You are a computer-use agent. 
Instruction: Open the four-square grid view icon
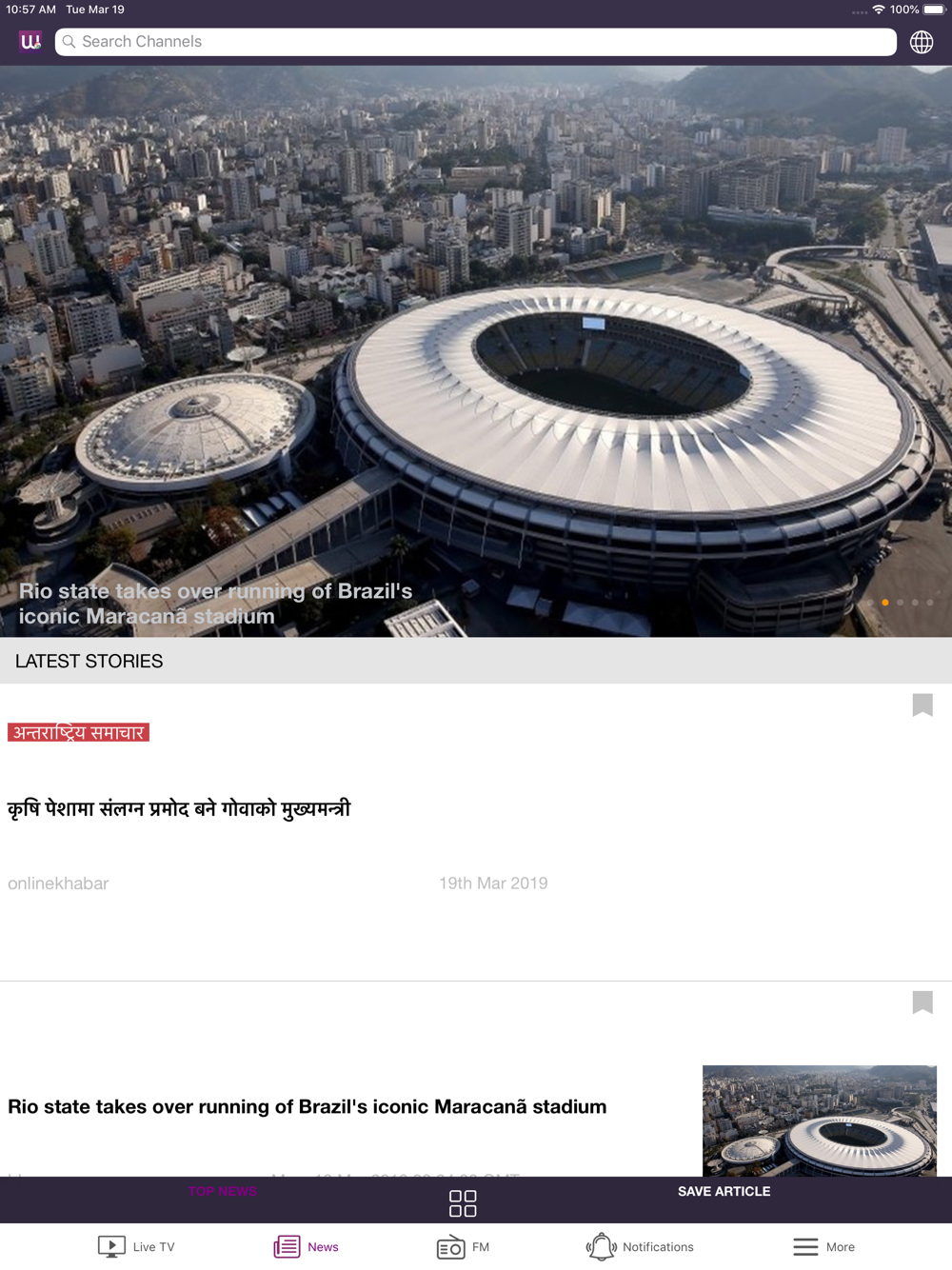[463, 1203]
